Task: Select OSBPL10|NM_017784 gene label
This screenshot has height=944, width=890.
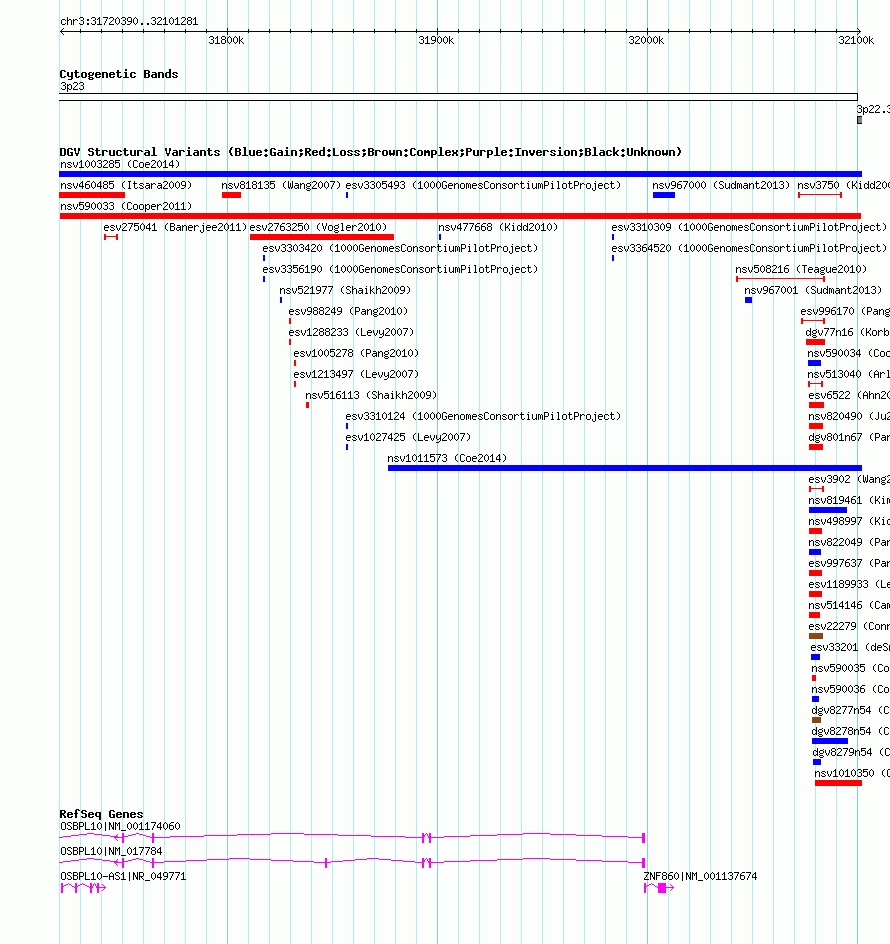Action: pyautogui.click(x=111, y=852)
